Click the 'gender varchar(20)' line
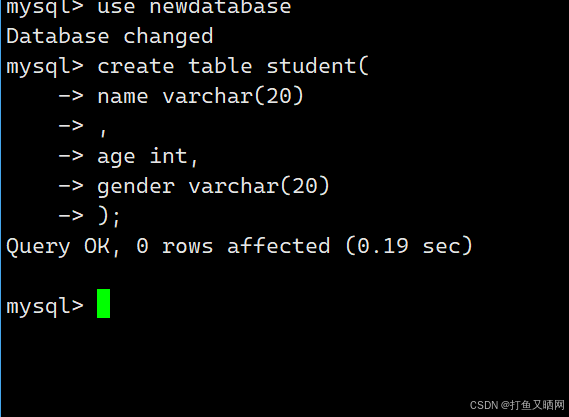 [x=213, y=187]
